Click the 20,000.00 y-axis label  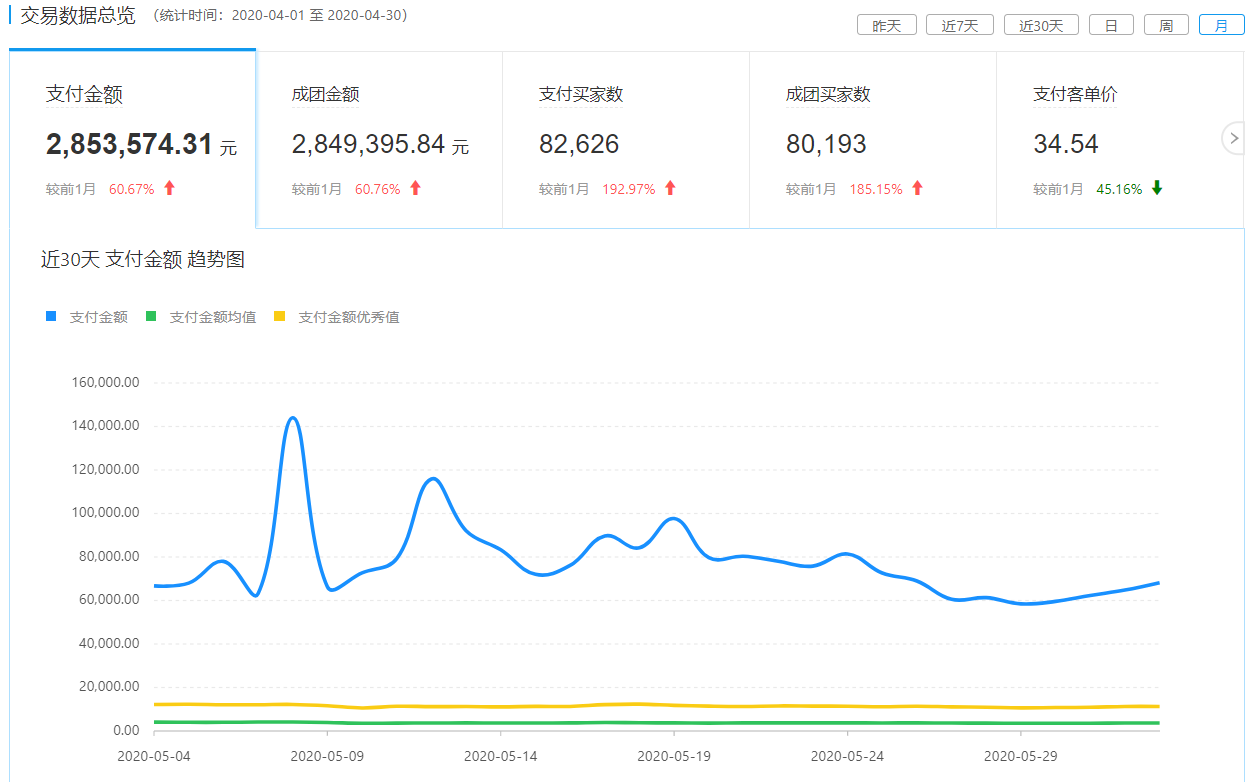tap(108, 687)
